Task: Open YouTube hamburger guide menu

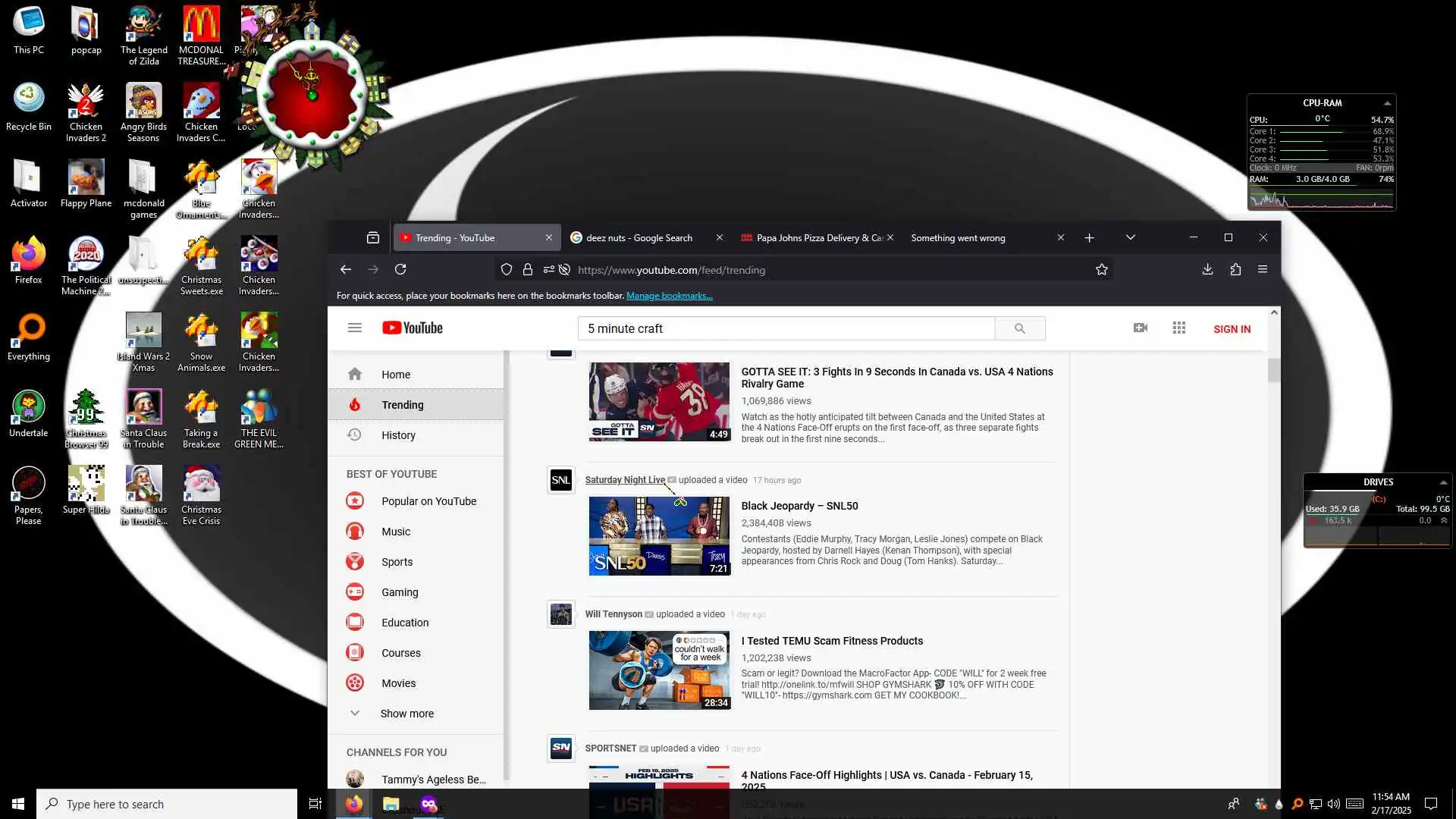Action: pyautogui.click(x=354, y=328)
